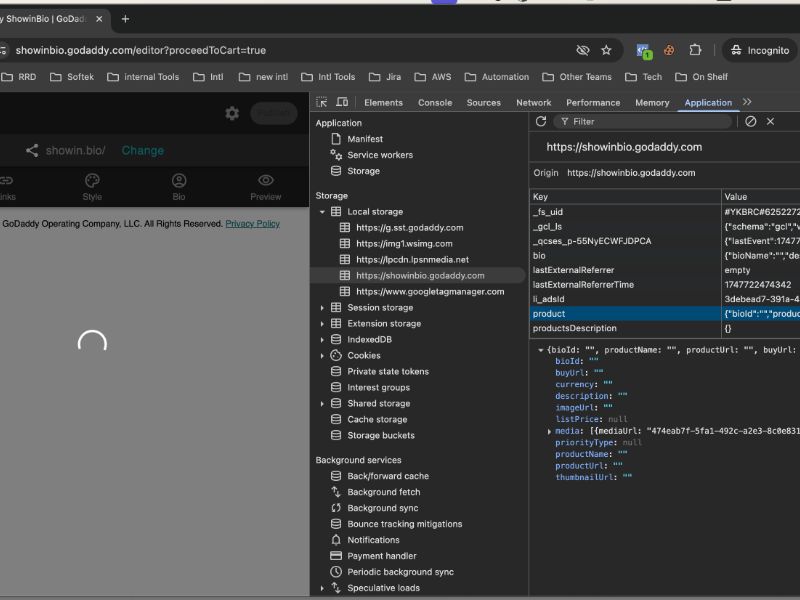Open Bounce tracking mitigations
This screenshot has height=600, width=800.
404,524
